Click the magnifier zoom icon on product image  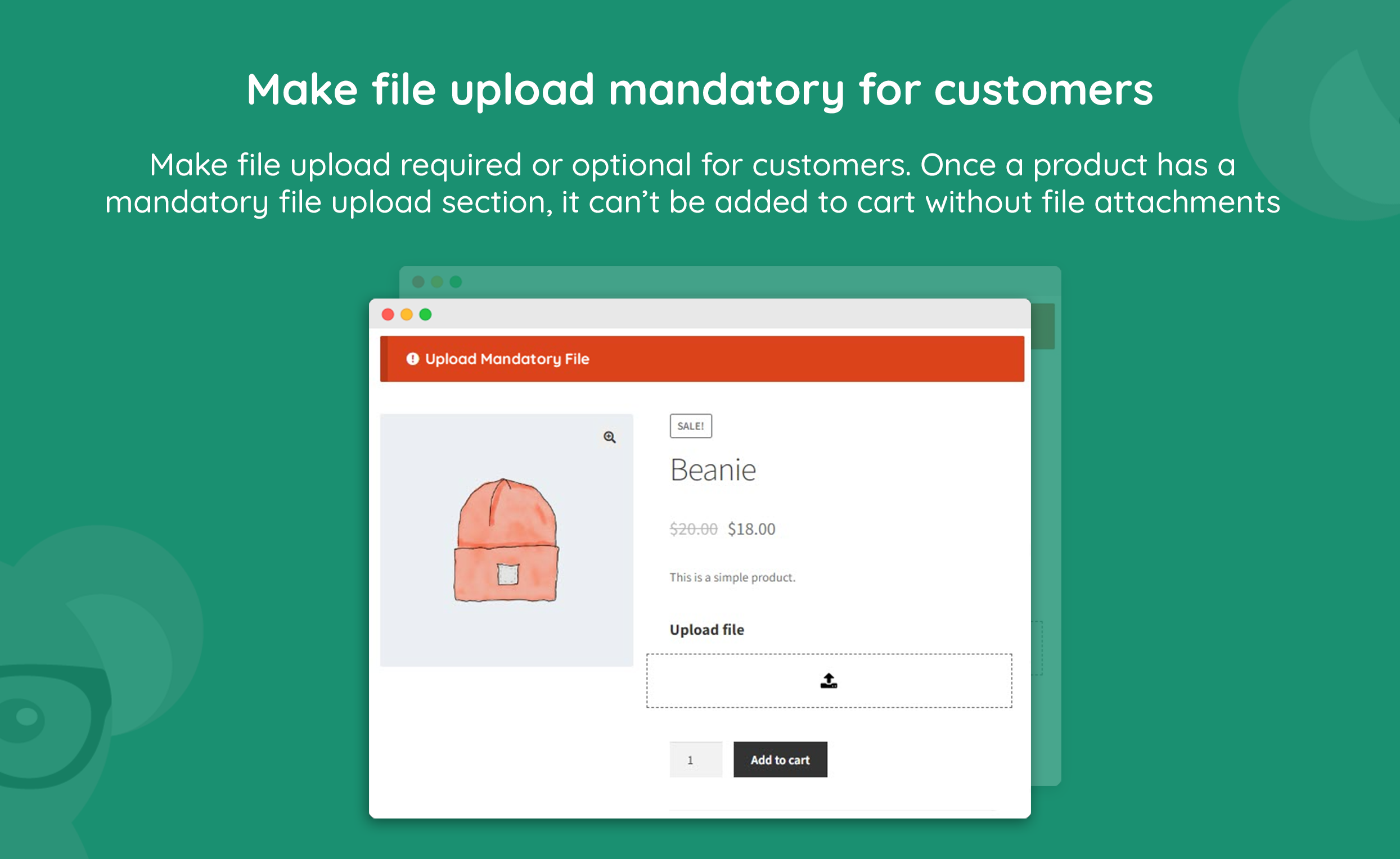pyautogui.click(x=609, y=437)
